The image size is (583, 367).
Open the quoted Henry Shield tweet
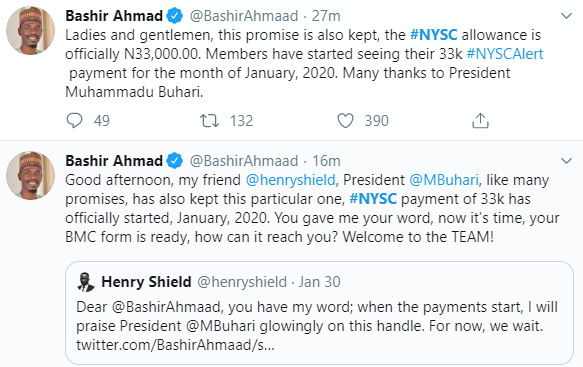click(x=319, y=313)
